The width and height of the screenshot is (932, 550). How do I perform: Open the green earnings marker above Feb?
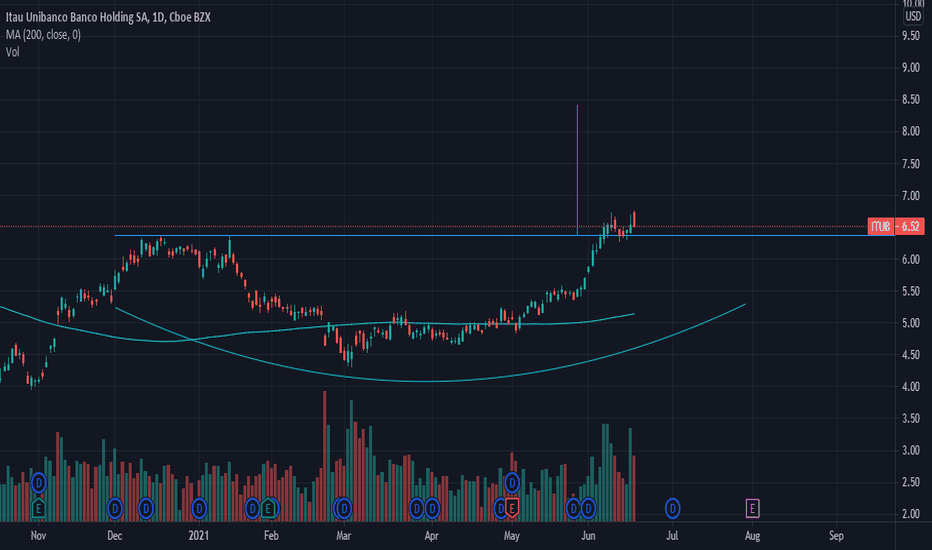tap(269, 508)
